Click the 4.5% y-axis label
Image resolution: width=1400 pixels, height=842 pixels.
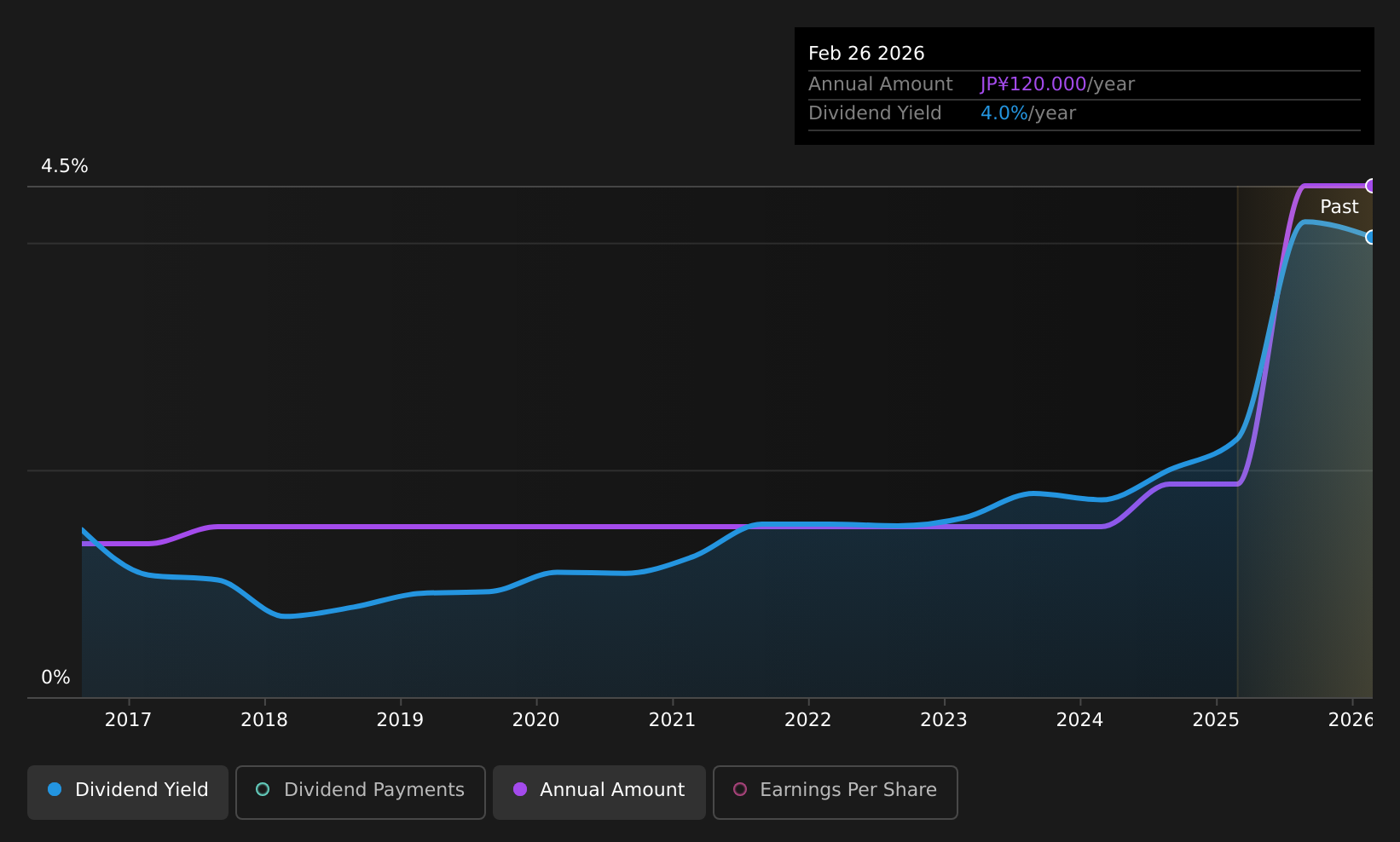[65, 166]
